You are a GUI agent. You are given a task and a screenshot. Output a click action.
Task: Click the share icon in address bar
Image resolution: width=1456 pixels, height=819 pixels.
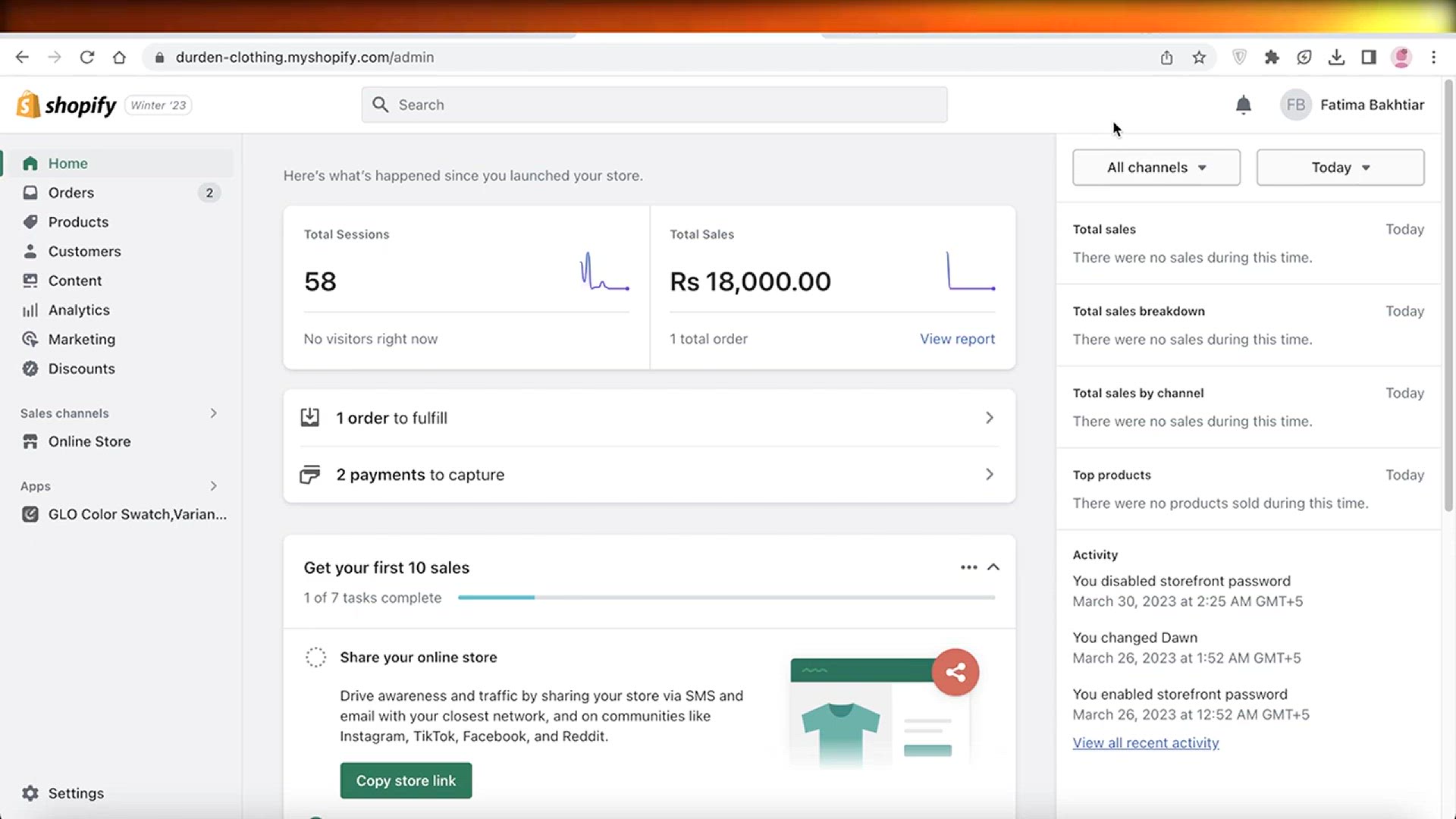(1166, 57)
